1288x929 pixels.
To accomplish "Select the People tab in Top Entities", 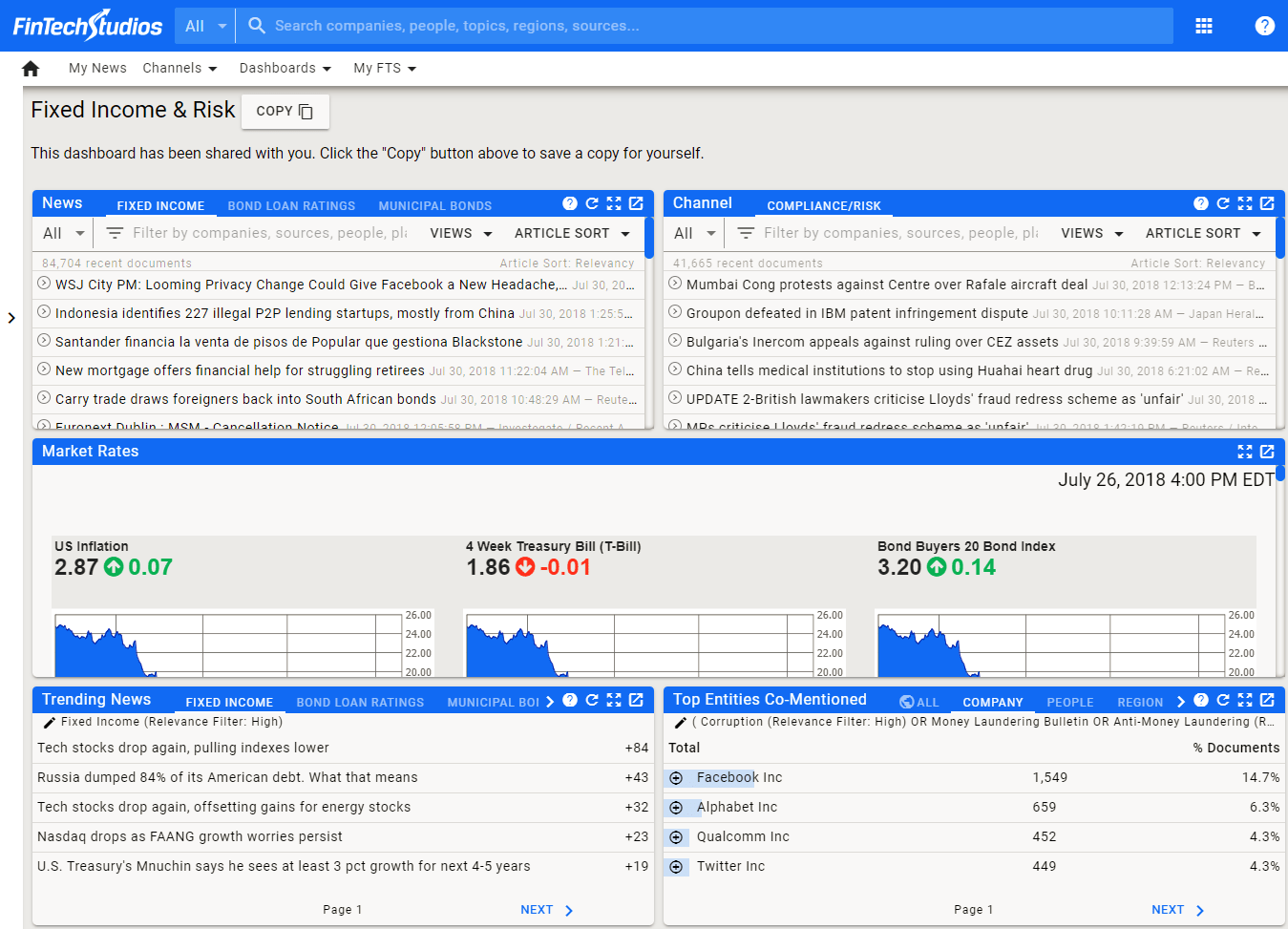I will coord(1070,702).
